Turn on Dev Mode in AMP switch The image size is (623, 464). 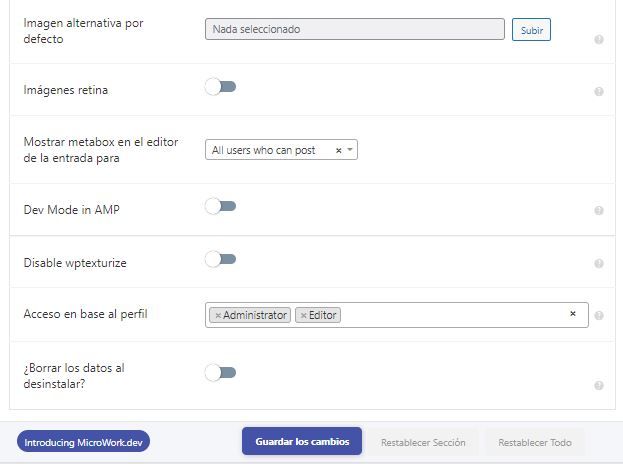[221, 206]
